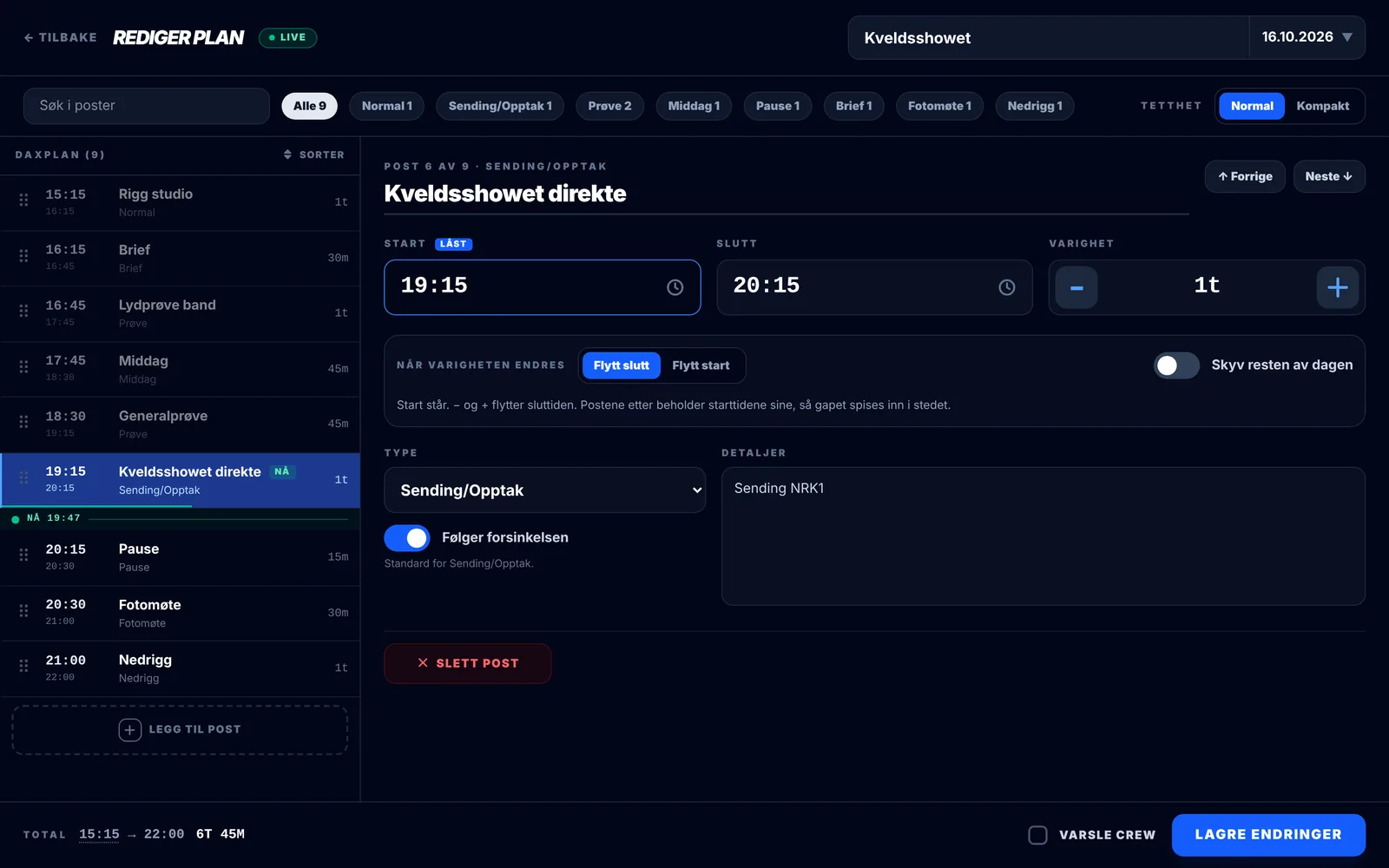
Task: Click the clock icon in the Slutt field
Action: (x=1006, y=287)
